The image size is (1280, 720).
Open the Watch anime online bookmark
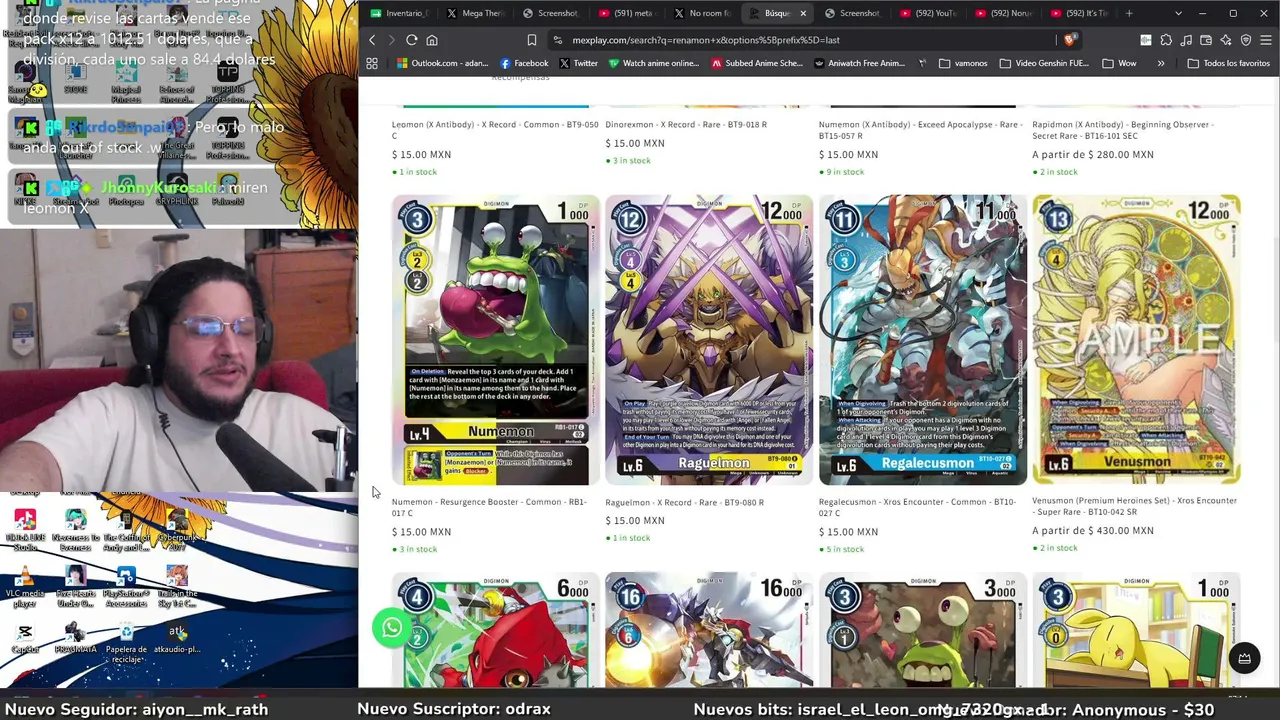pyautogui.click(x=654, y=63)
